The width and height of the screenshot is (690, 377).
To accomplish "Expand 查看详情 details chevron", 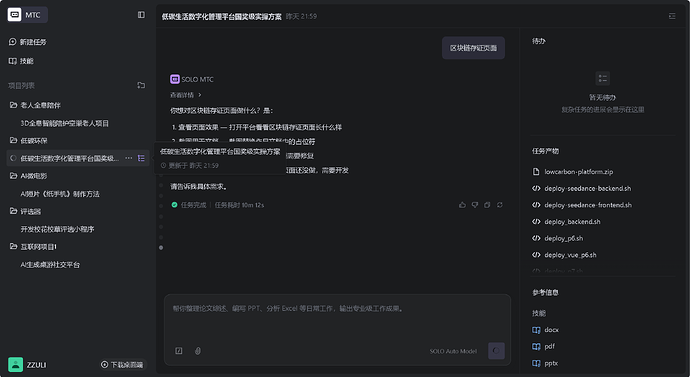I will click(200, 95).
